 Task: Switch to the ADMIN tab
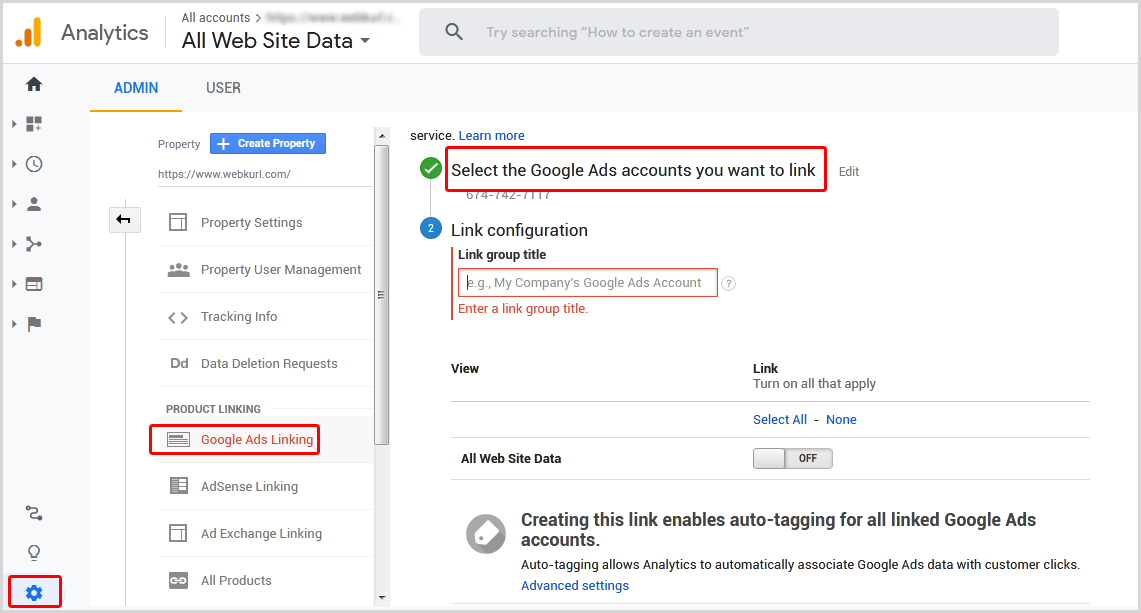[x=136, y=88]
